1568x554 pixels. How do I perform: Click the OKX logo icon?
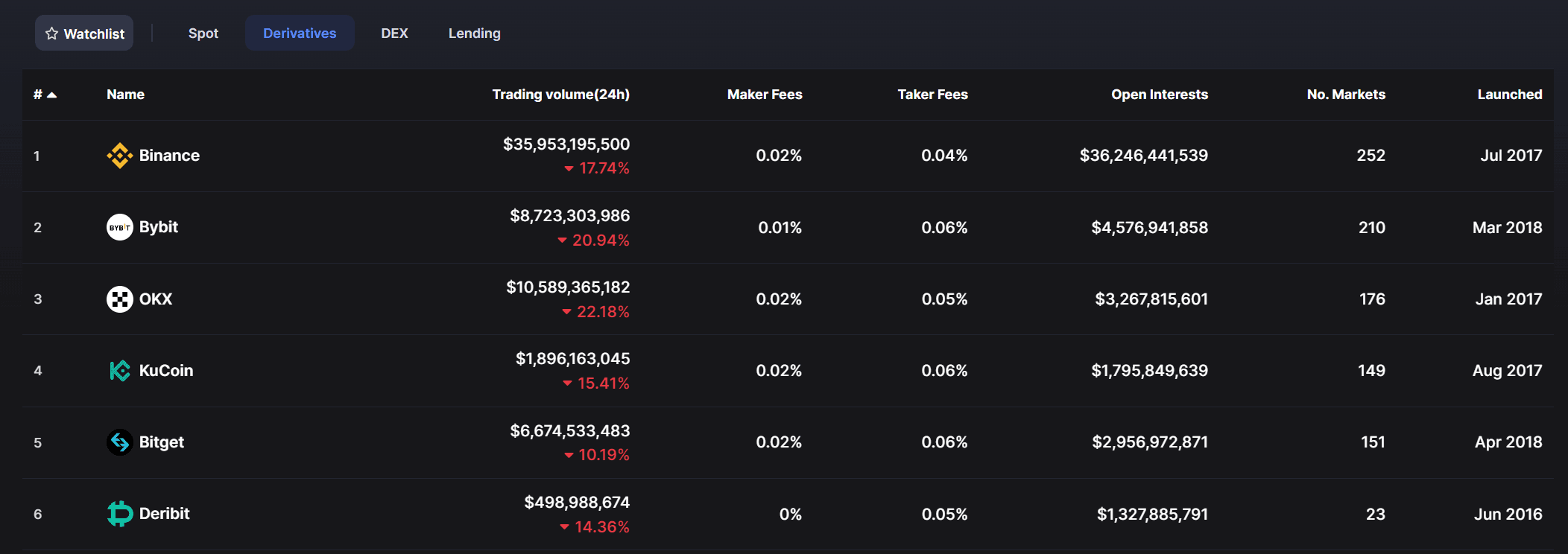tap(120, 299)
